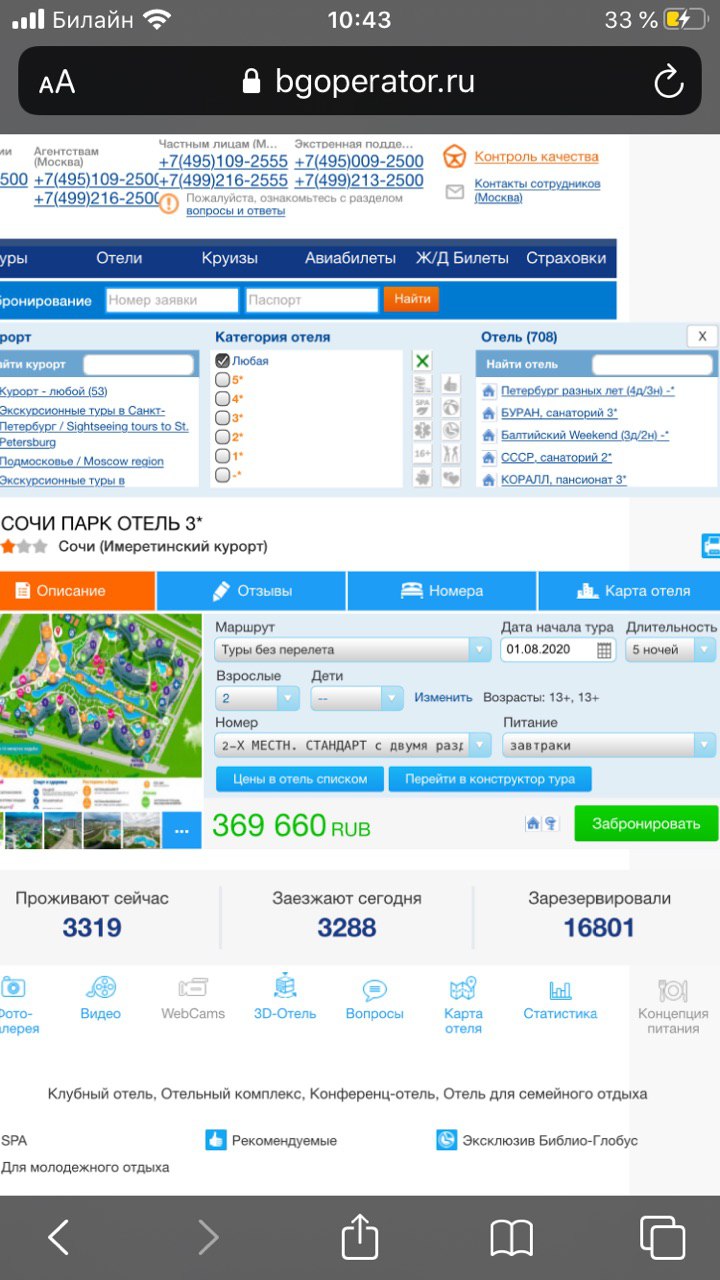Image resolution: width=720 pixels, height=1280 pixels.
Task: Open the Подмосковье / Moscow region link
Action: coord(82,461)
